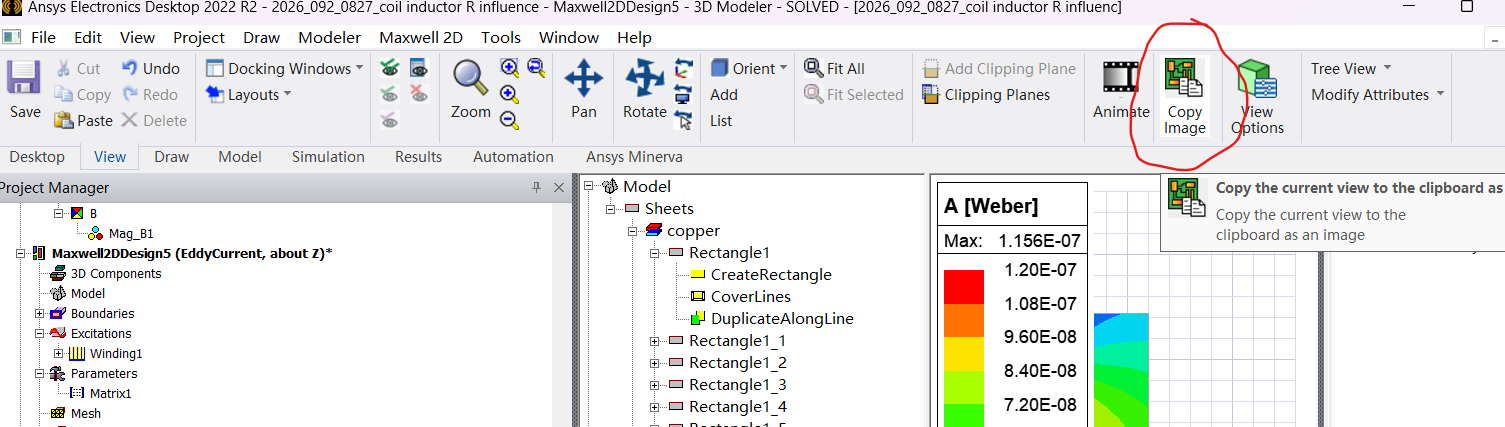Select the Rotate tool icon
1505x427 pixels.
click(x=645, y=79)
